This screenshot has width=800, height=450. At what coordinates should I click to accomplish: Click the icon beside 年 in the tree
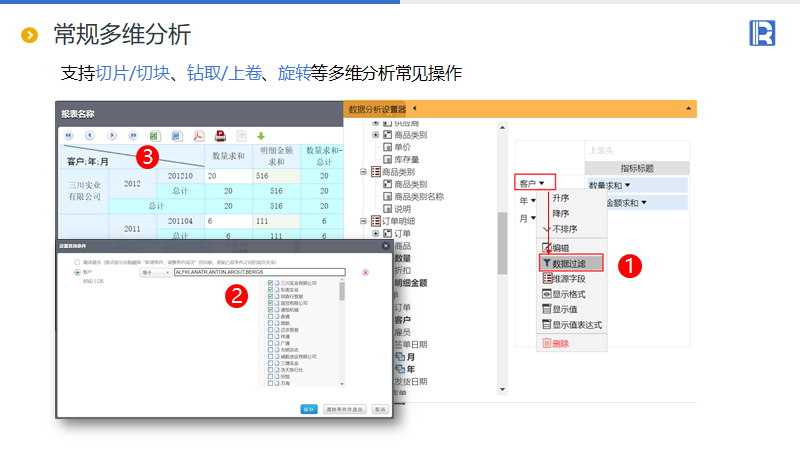400,369
